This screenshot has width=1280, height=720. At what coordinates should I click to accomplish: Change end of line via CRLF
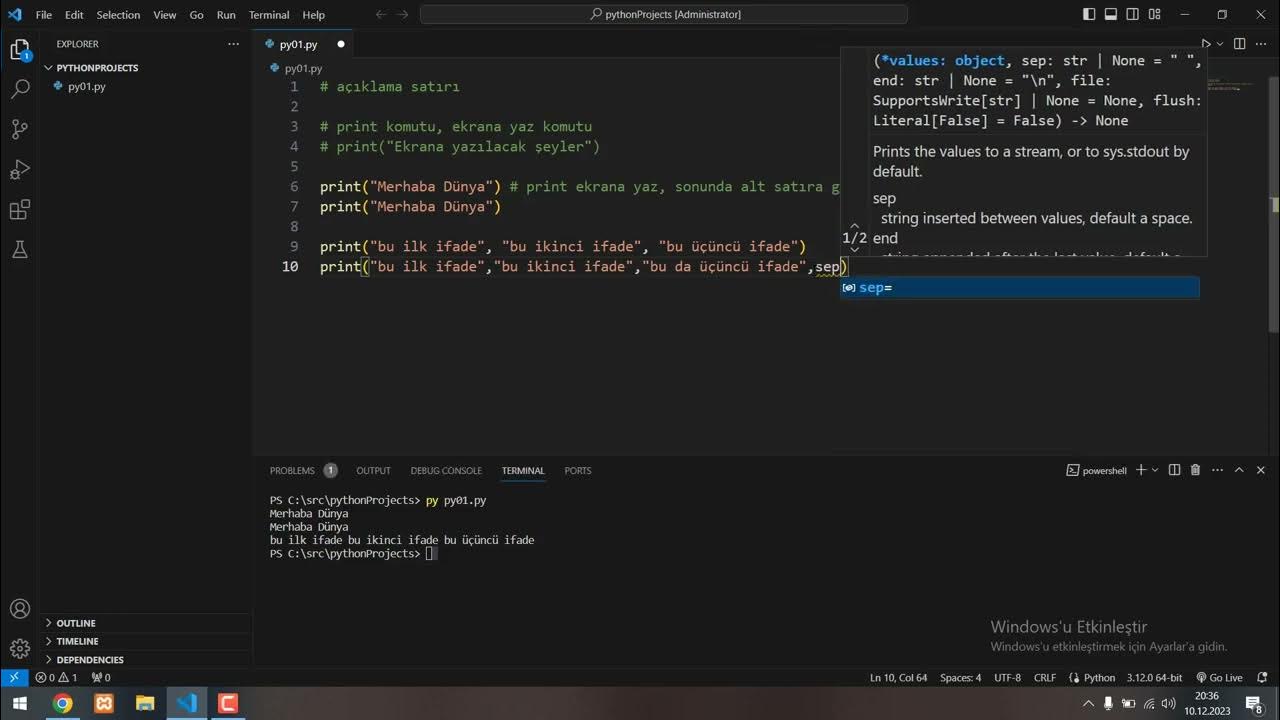tap(1045, 677)
